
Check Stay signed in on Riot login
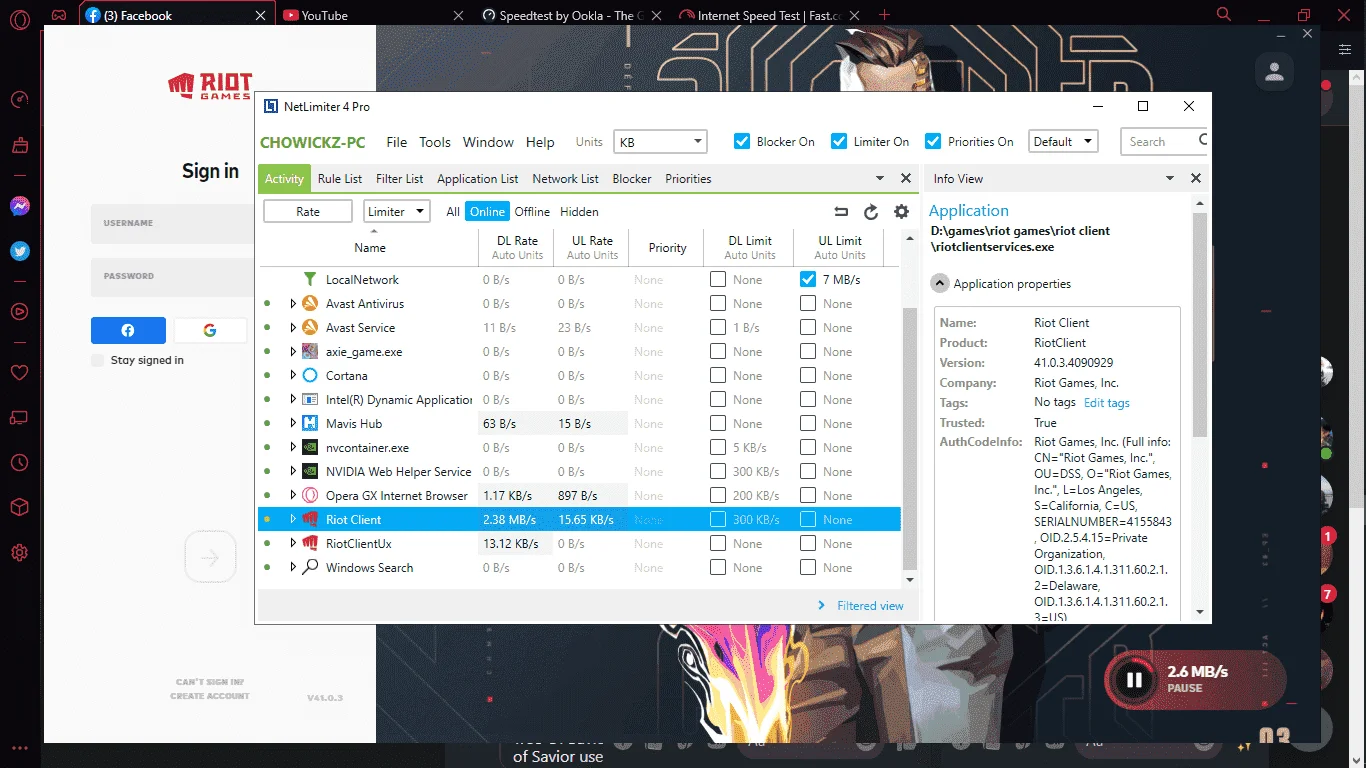coord(97,360)
